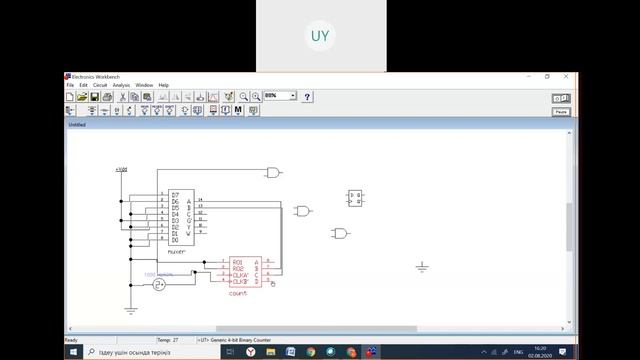Open the Sources parts bin
This screenshot has height=360, width=640.
pos(92,110)
